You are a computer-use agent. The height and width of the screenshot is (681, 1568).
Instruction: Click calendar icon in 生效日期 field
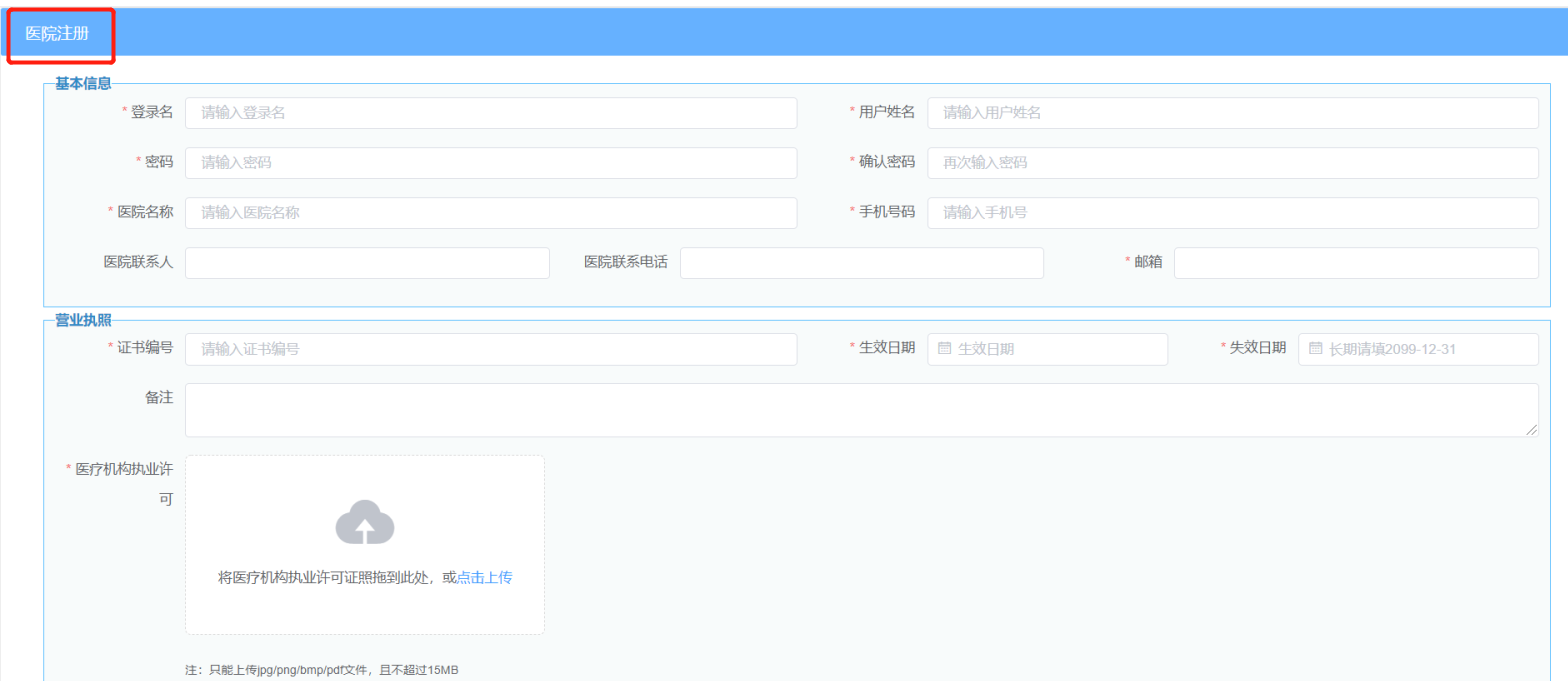pyautogui.click(x=944, y=349)
